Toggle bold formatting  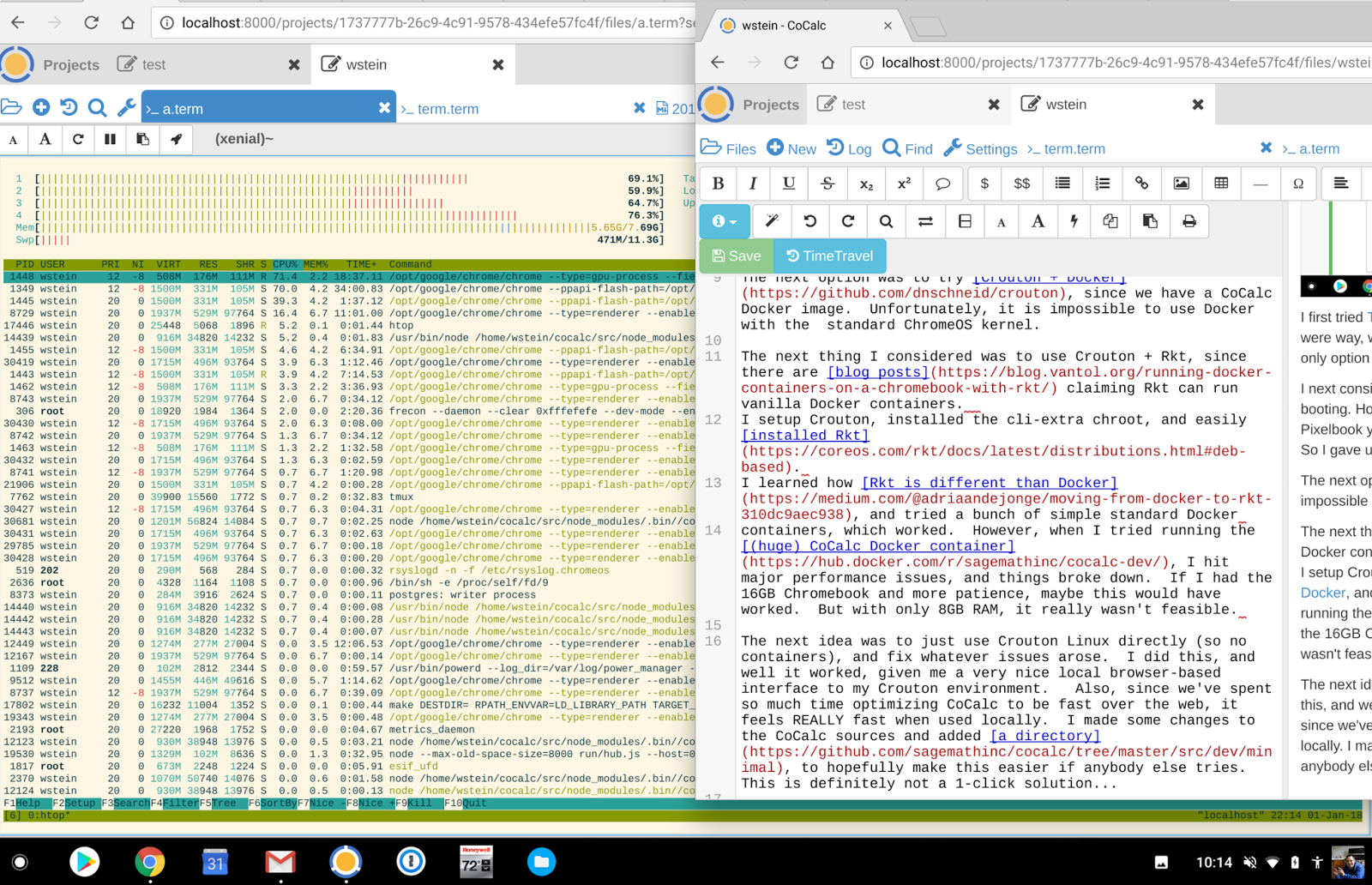718,184
